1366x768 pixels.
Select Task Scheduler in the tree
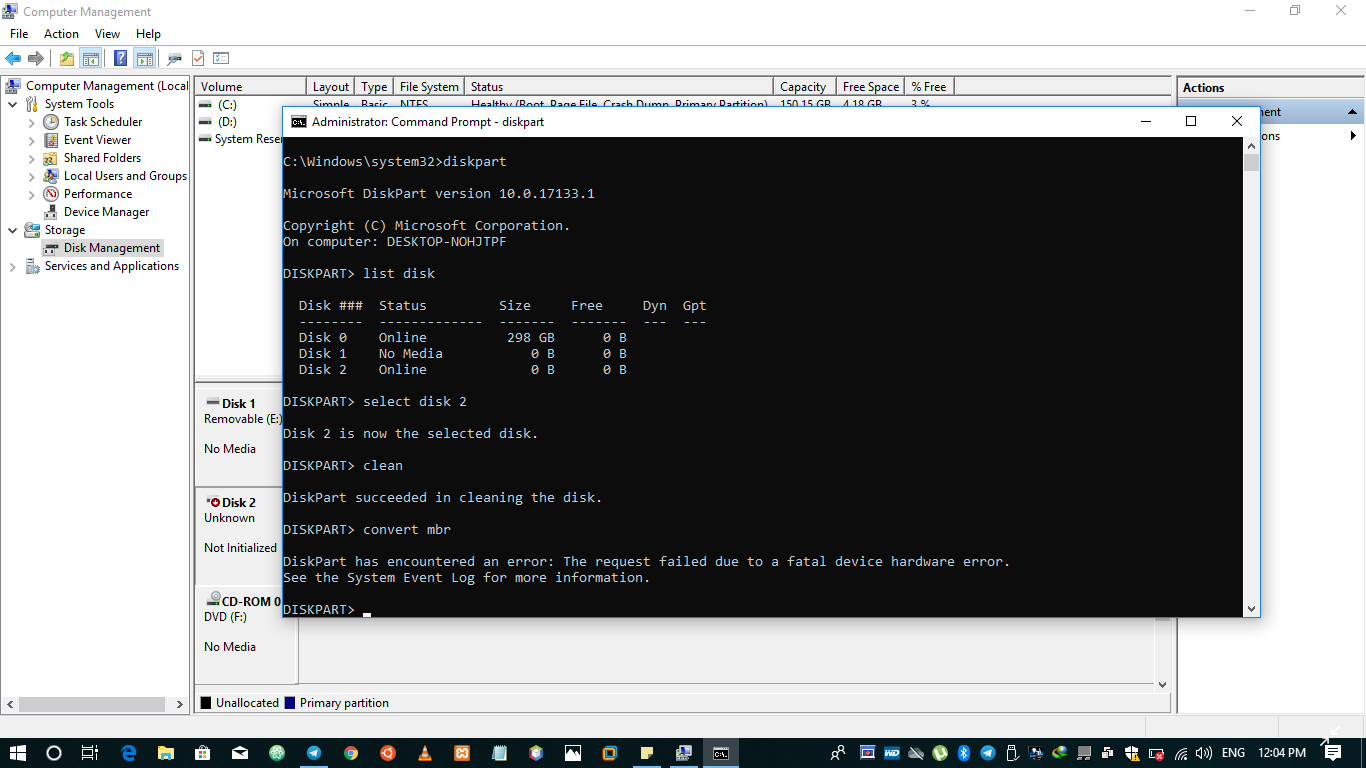click(103, 122)
